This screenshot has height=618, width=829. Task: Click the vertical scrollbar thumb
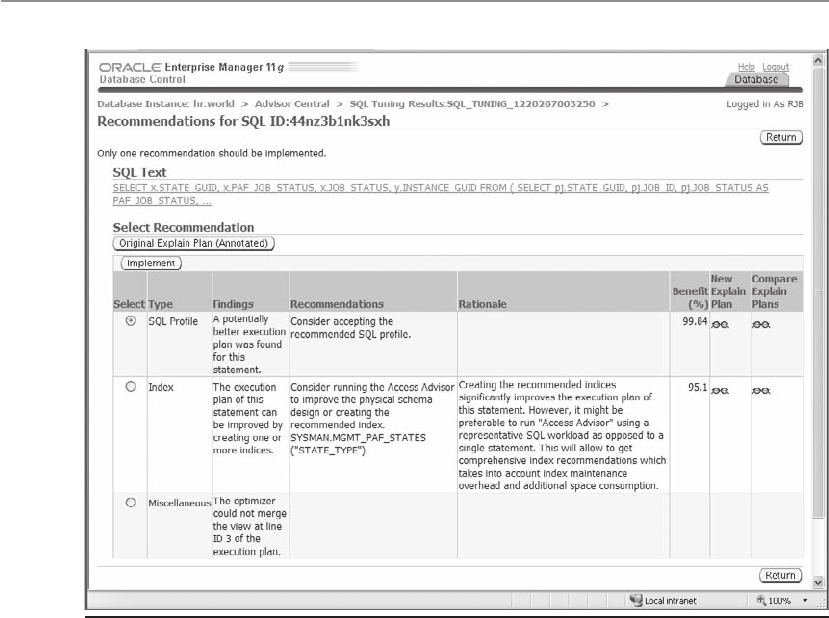(818, 292)
